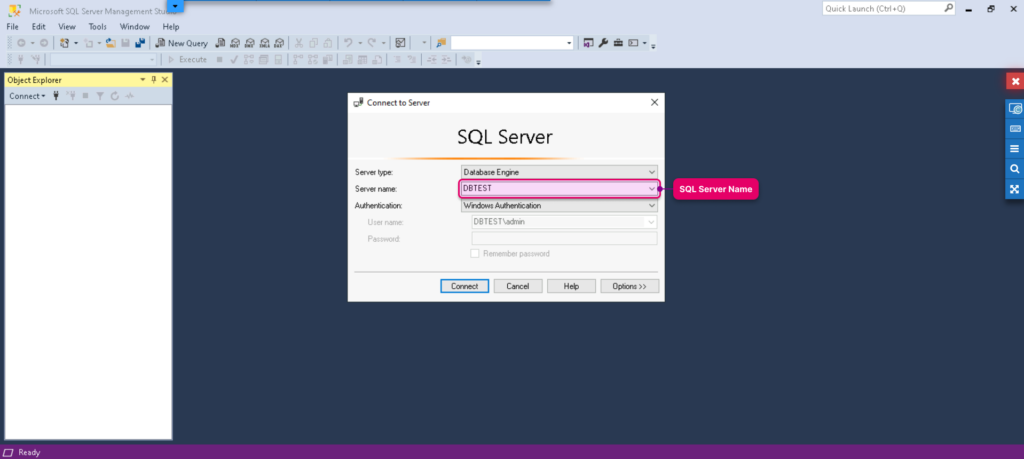Open the View menu
The width and height of the screenshot is (1024, 459).
pyautogui.click(x=67, y=27)
